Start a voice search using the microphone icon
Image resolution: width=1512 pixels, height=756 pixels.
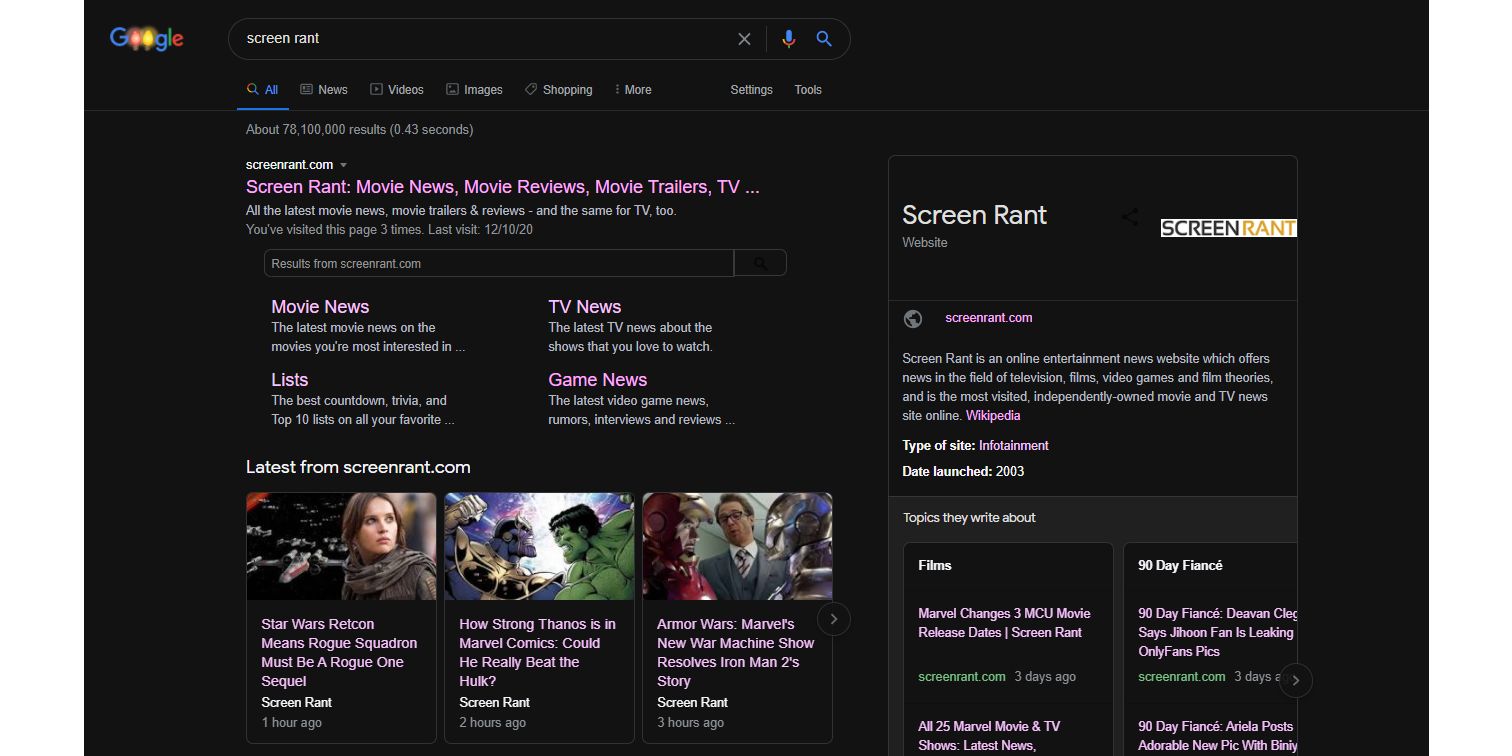788,38
